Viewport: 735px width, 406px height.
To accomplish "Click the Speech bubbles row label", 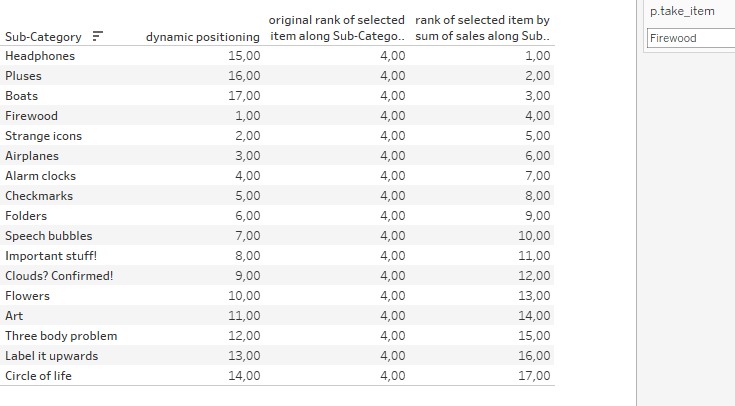I will 48,236.
